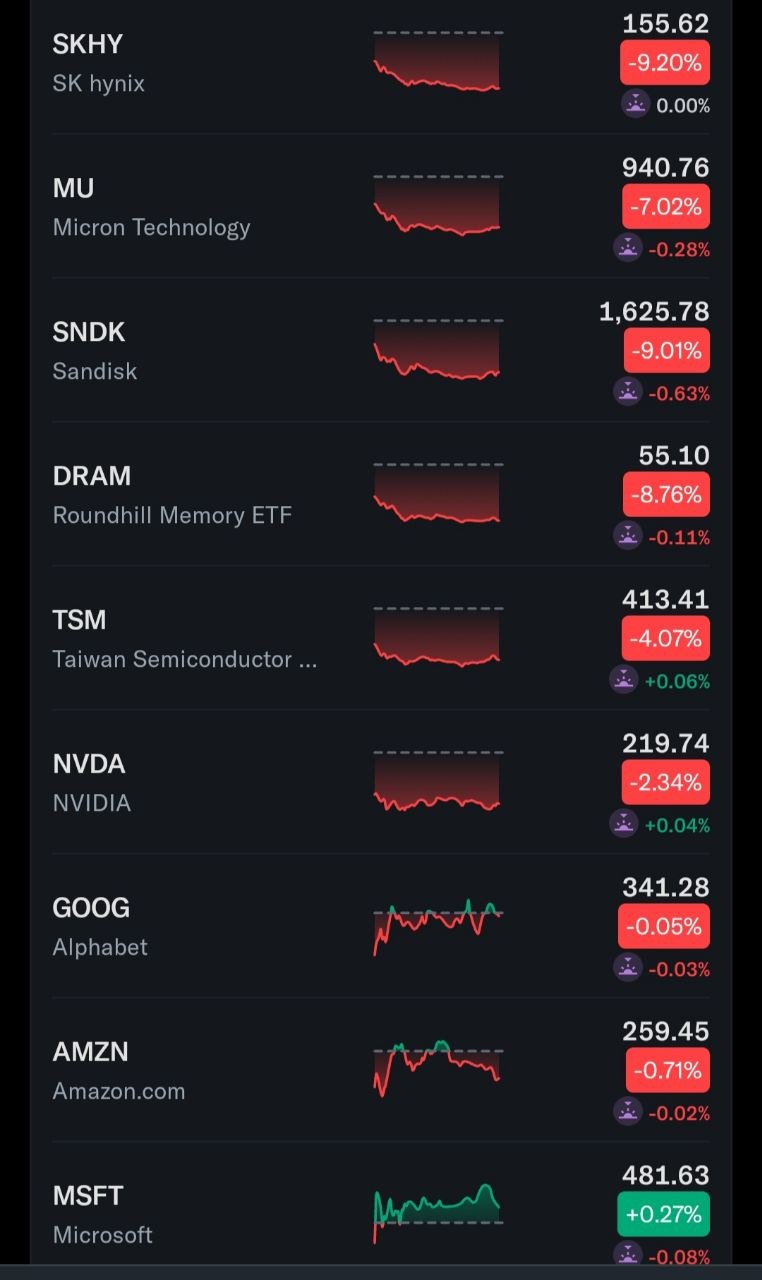Open the Roundhill Memory ETF listing
The height and width of the screenshot is (1280, 762).
pos(381,494)
